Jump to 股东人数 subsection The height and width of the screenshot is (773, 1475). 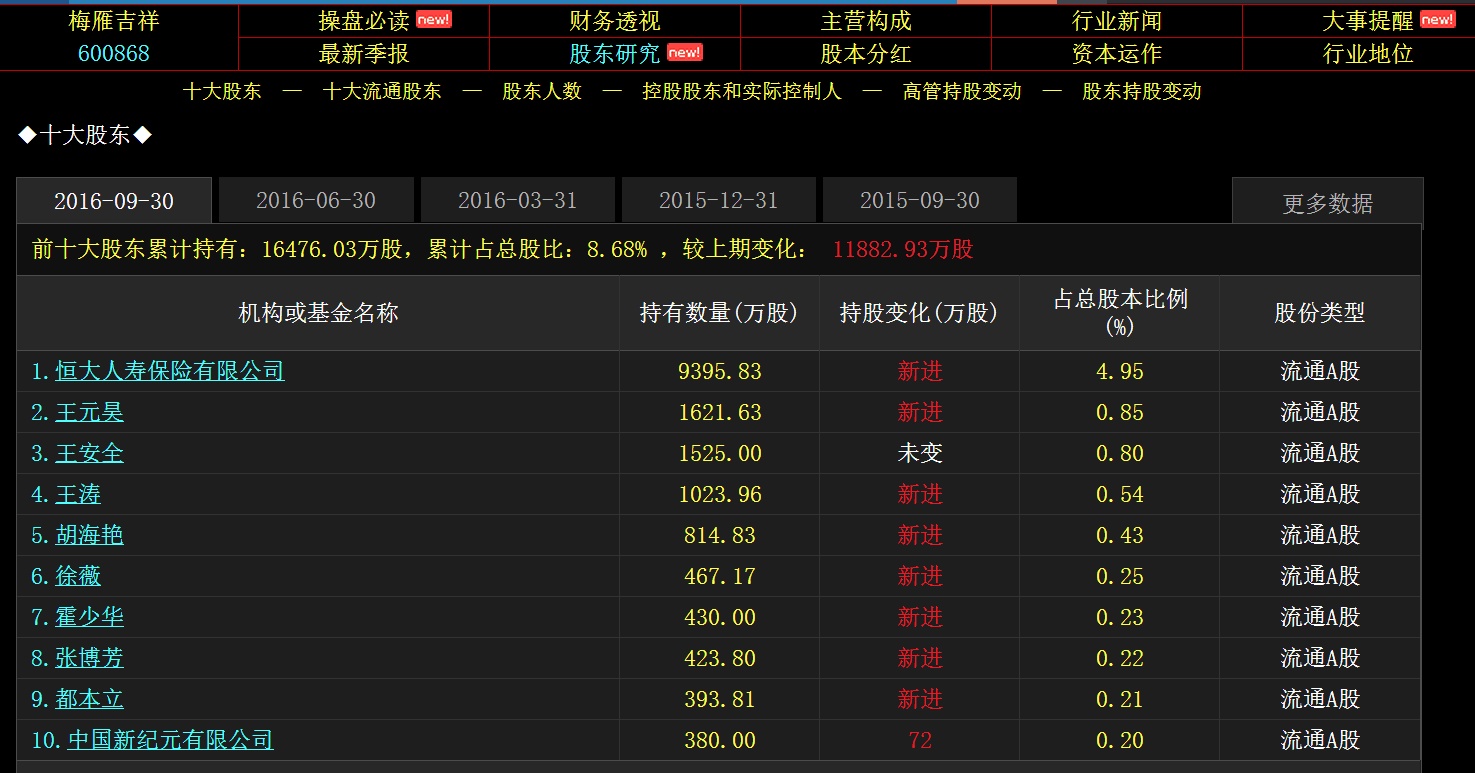(542, 92)
